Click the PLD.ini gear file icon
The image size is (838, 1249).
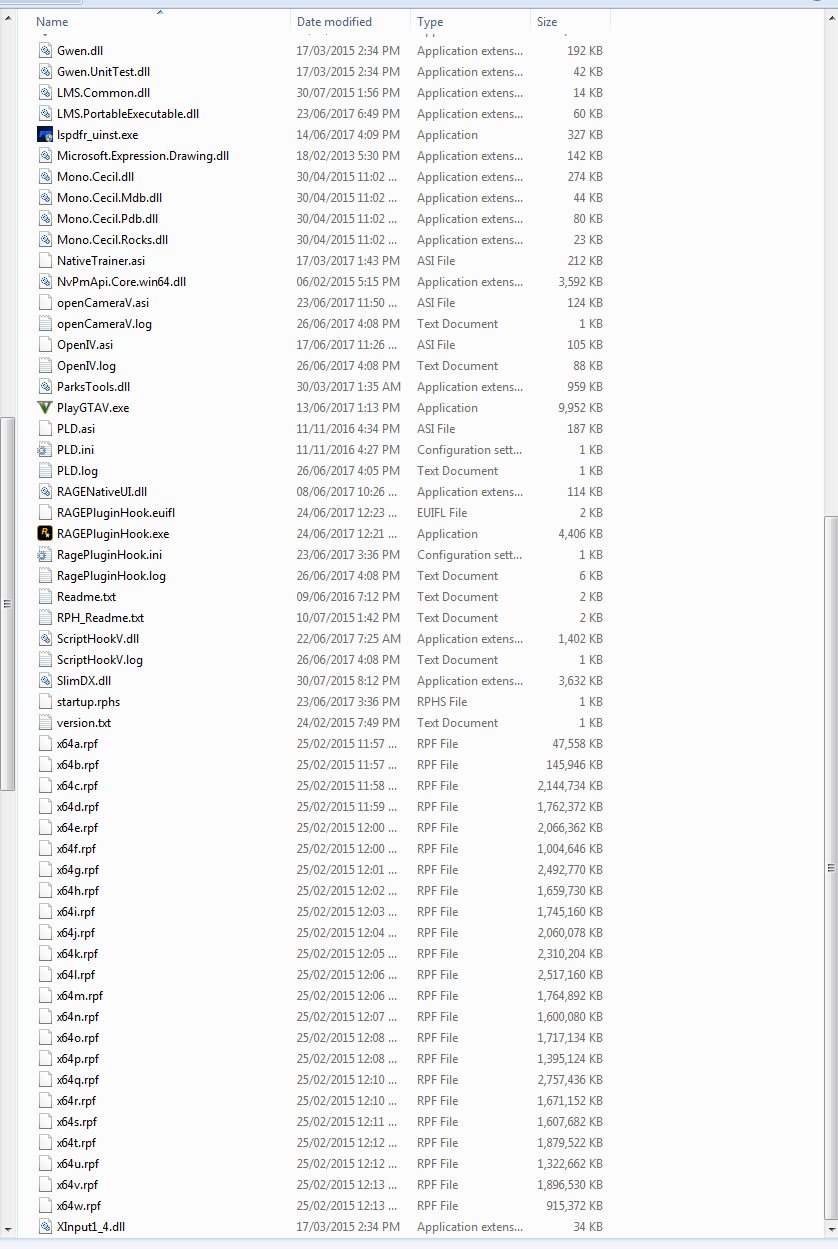point(44,449)
